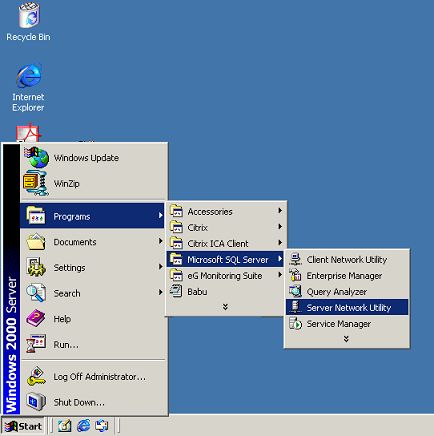This screenshot has height=436, width=434.
Task: Click the eG Monitoring Suite folder icon
Action: pos(176,275)
